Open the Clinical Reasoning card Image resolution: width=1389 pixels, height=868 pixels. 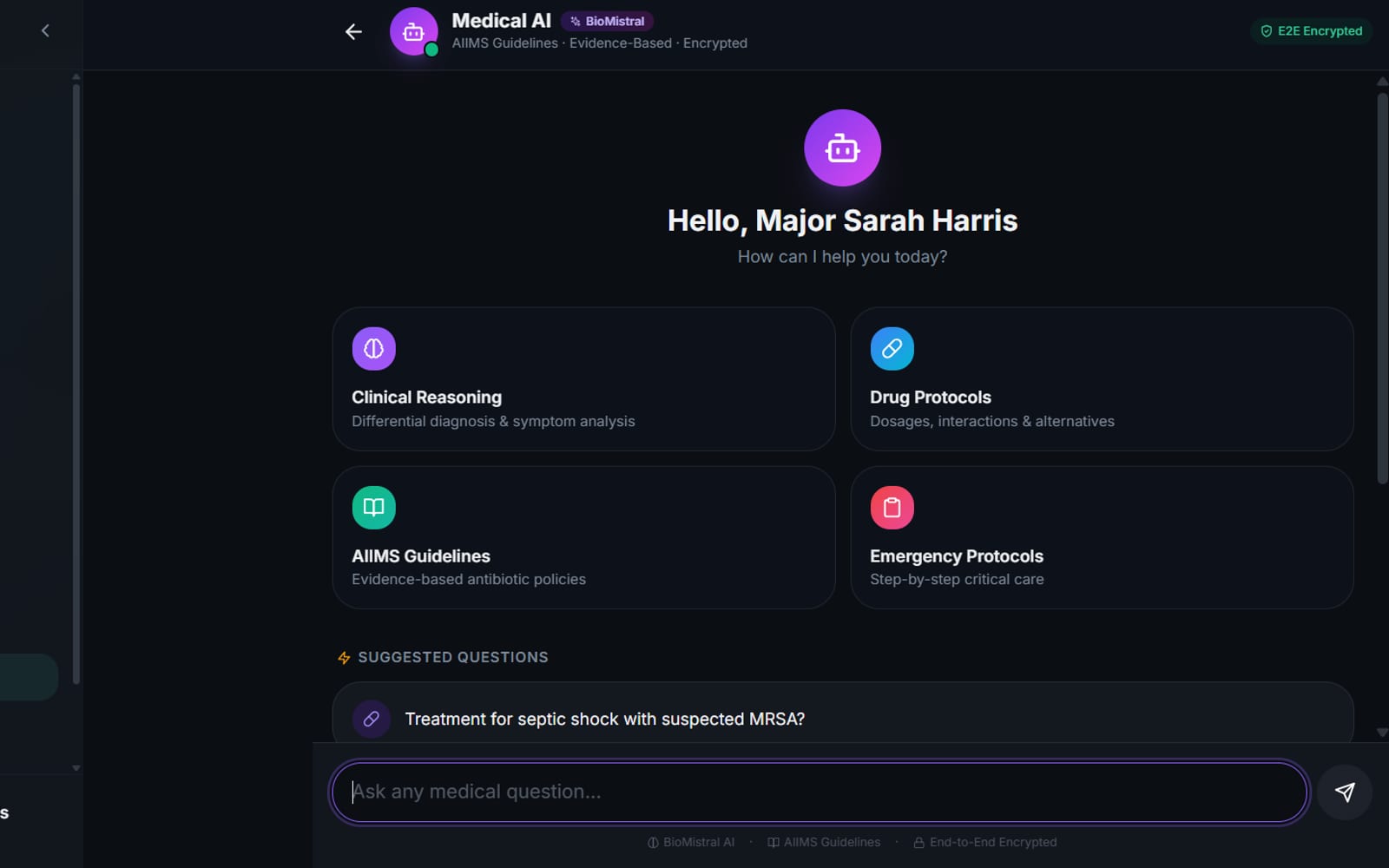click(583, 378)
